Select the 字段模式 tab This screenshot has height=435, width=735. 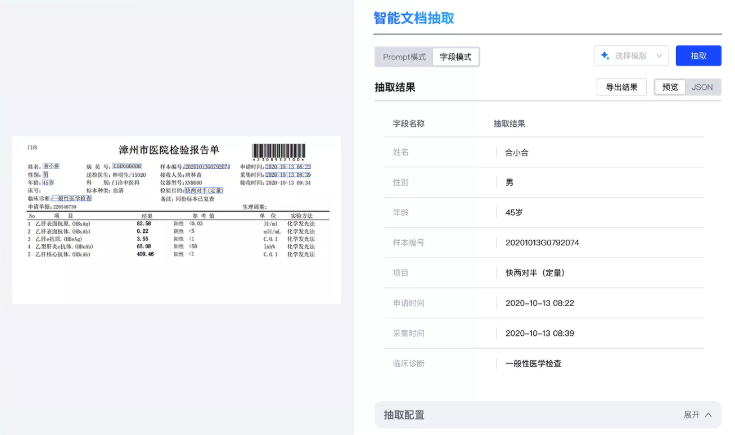coord(455,57)
